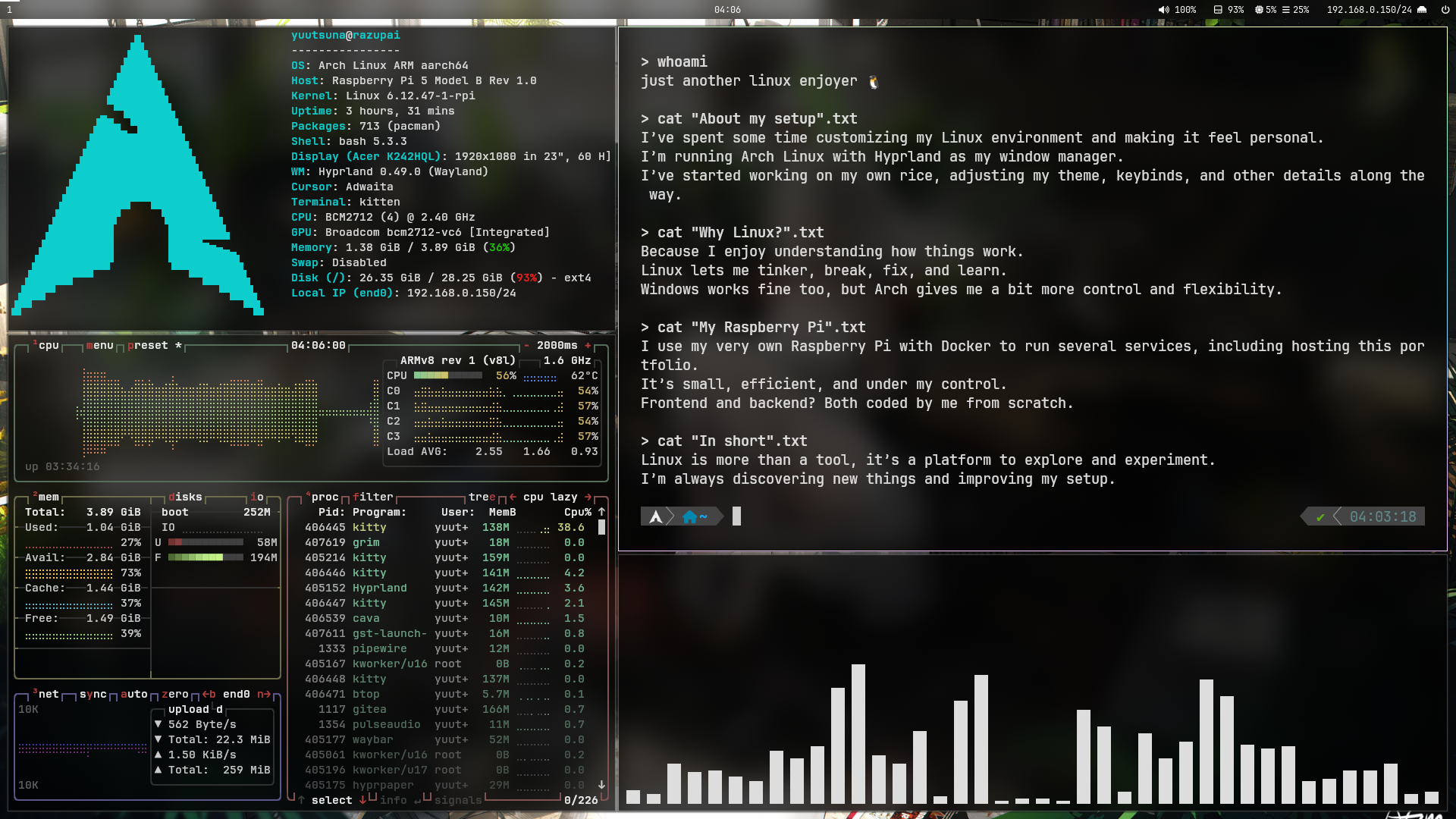Select the grim process row
Screen dimensions: 1456x819
click(444, 543)
